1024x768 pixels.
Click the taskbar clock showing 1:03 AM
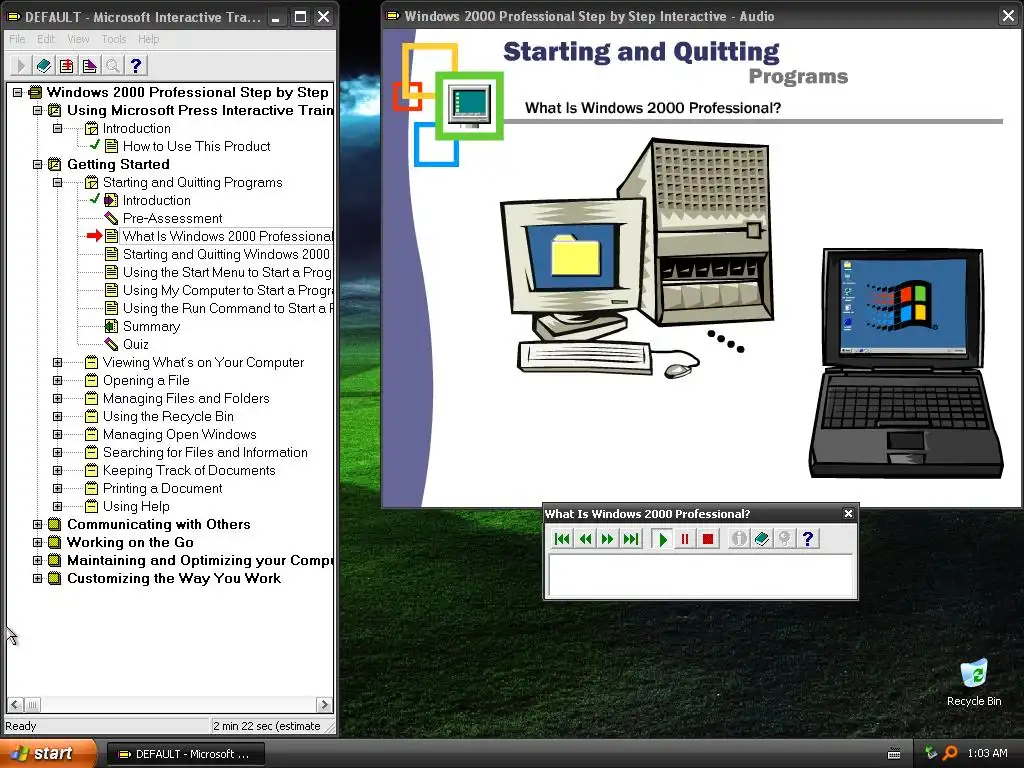coord(987,754)
